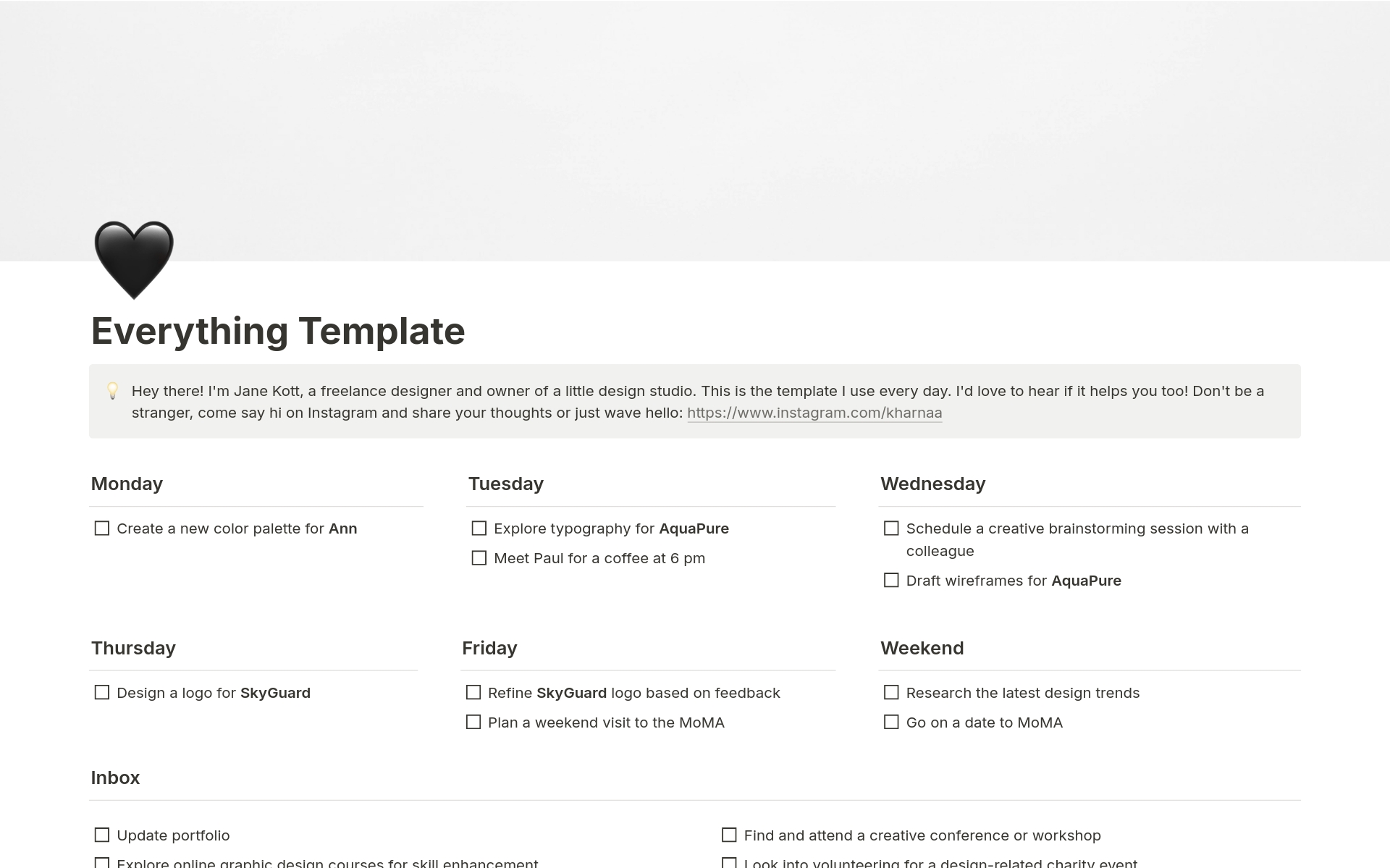Select the Monday heading

(x=127, y=484)
